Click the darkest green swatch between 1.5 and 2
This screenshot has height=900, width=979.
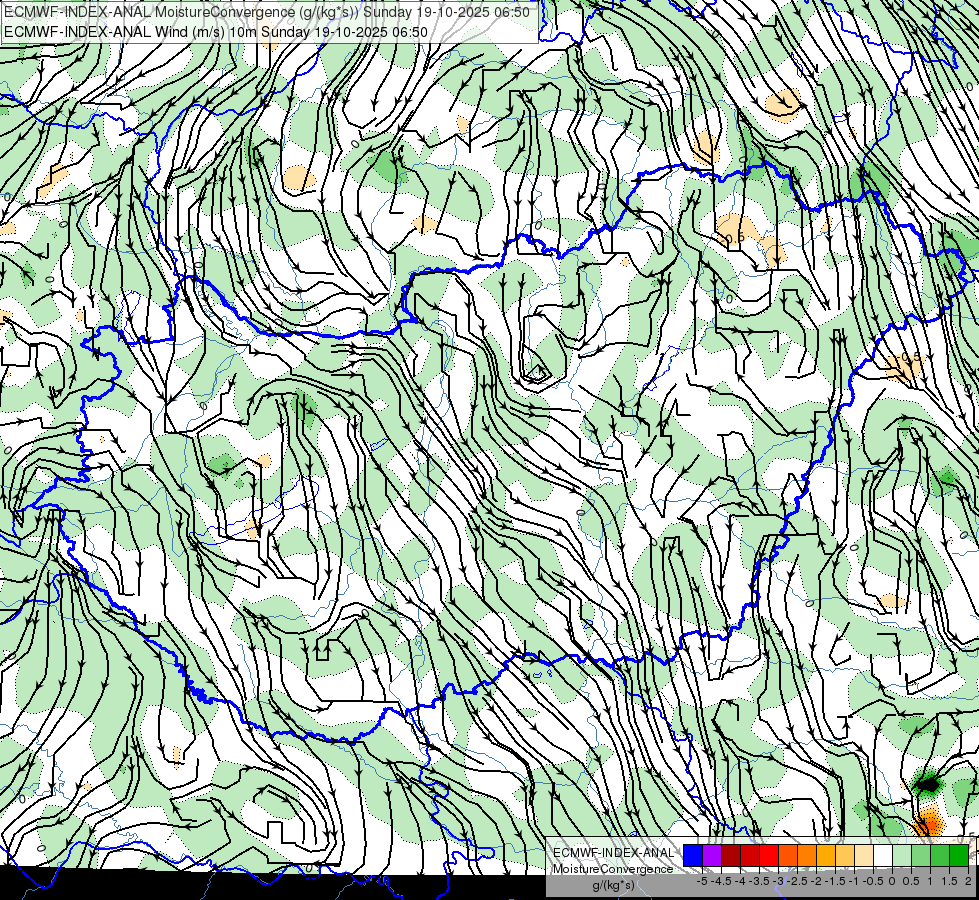point(959,856)
